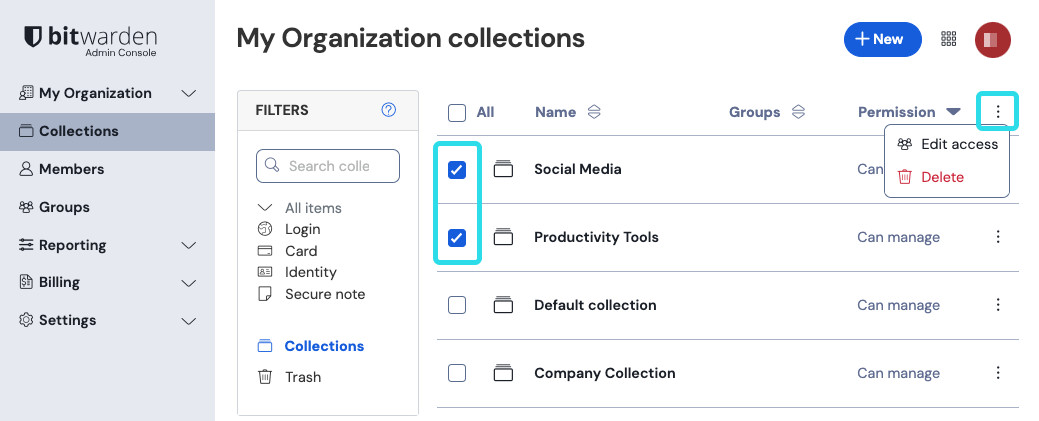
Task: Click the filters help question icon
Action: 389,110
